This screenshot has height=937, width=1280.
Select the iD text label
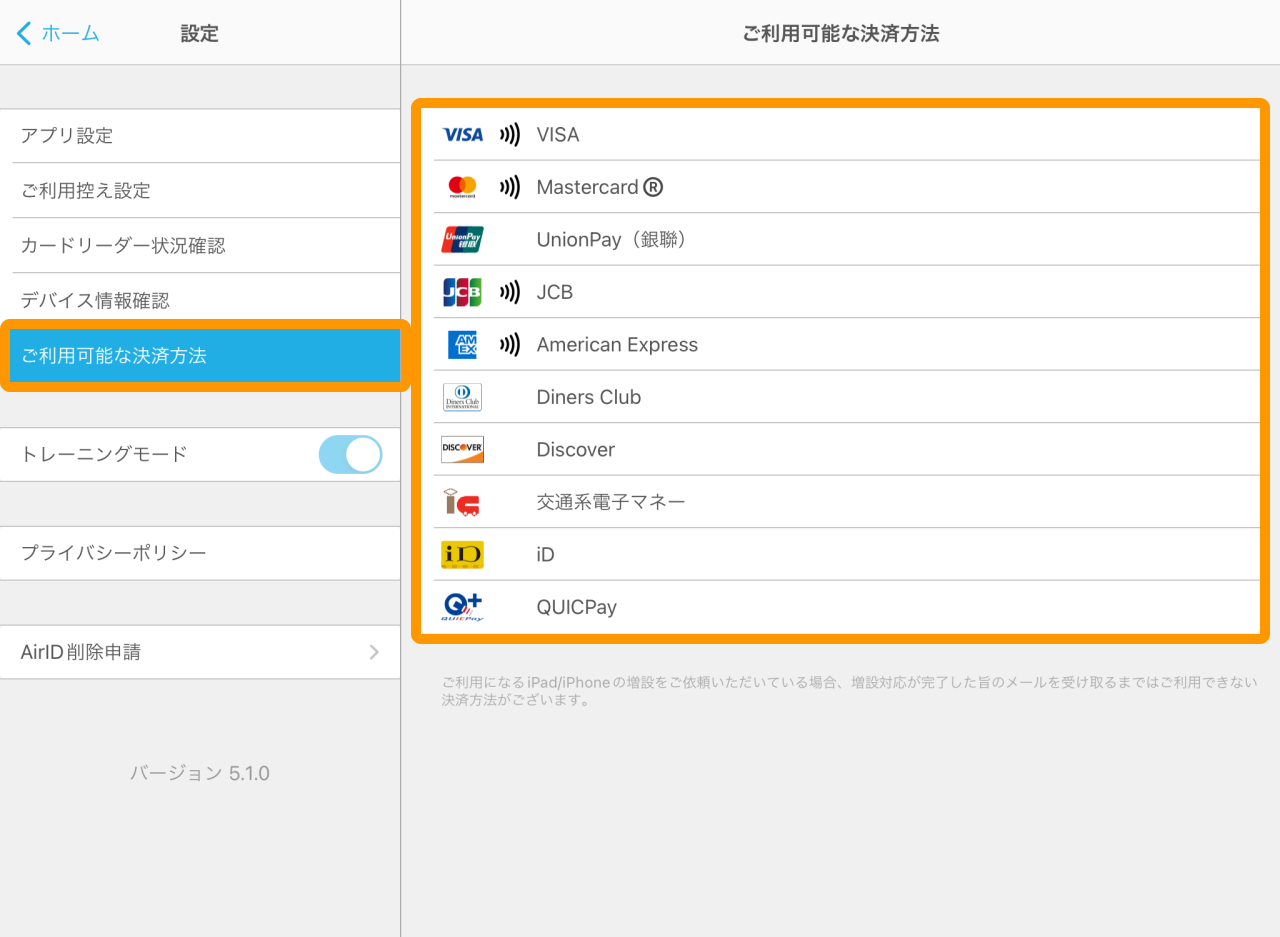(x=546, y=555)
